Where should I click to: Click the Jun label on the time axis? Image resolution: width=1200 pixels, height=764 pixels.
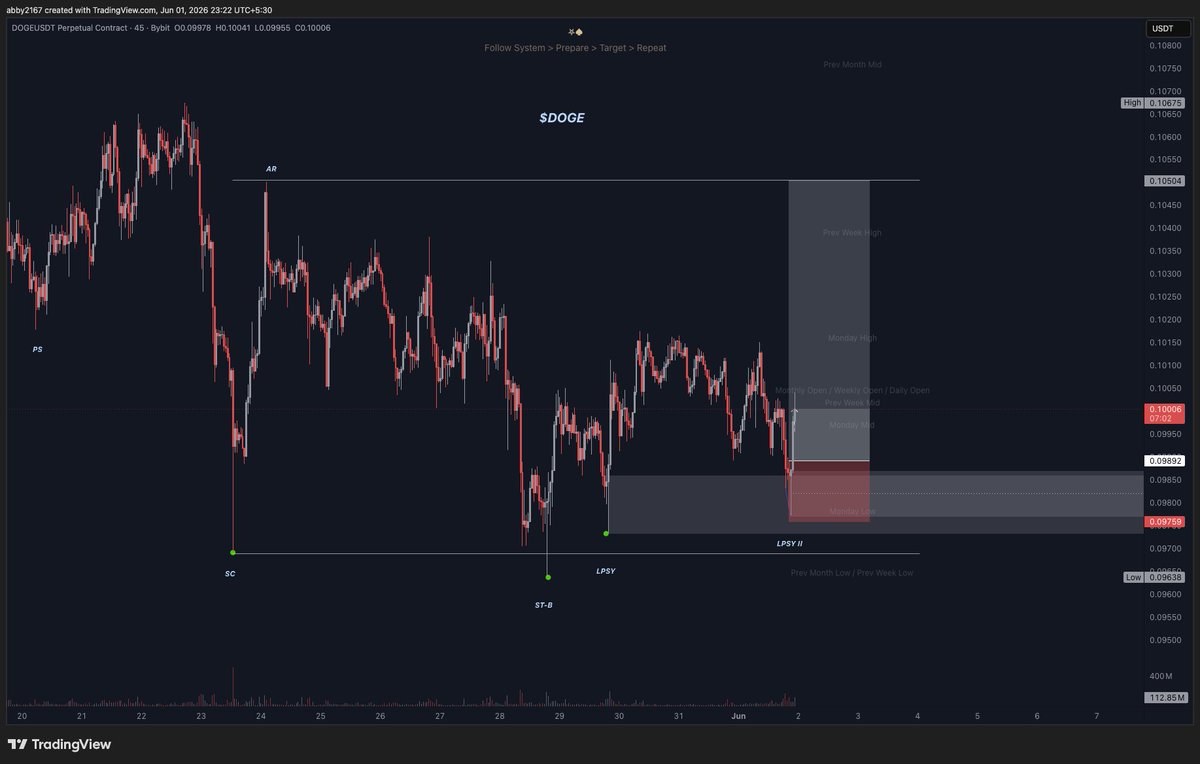(738, 716)
